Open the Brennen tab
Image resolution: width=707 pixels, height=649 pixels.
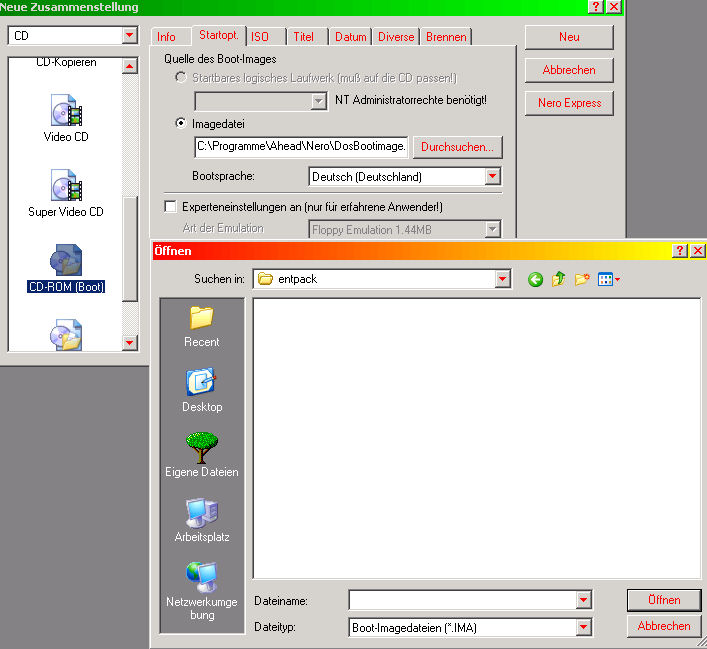(x=446, y=37)
